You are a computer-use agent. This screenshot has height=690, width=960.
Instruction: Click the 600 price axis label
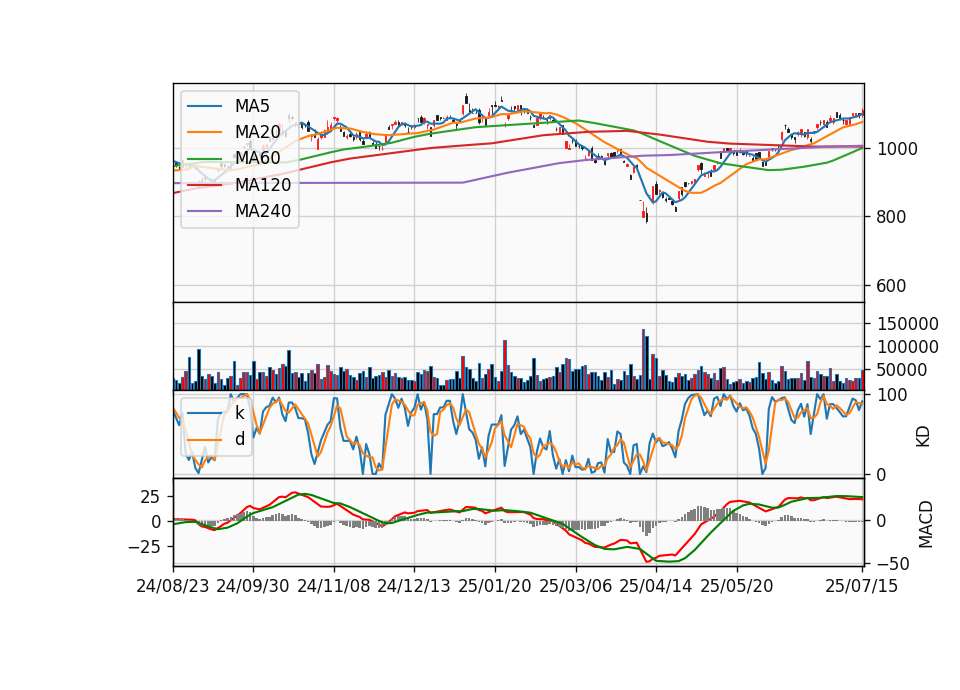pos(891,286)
